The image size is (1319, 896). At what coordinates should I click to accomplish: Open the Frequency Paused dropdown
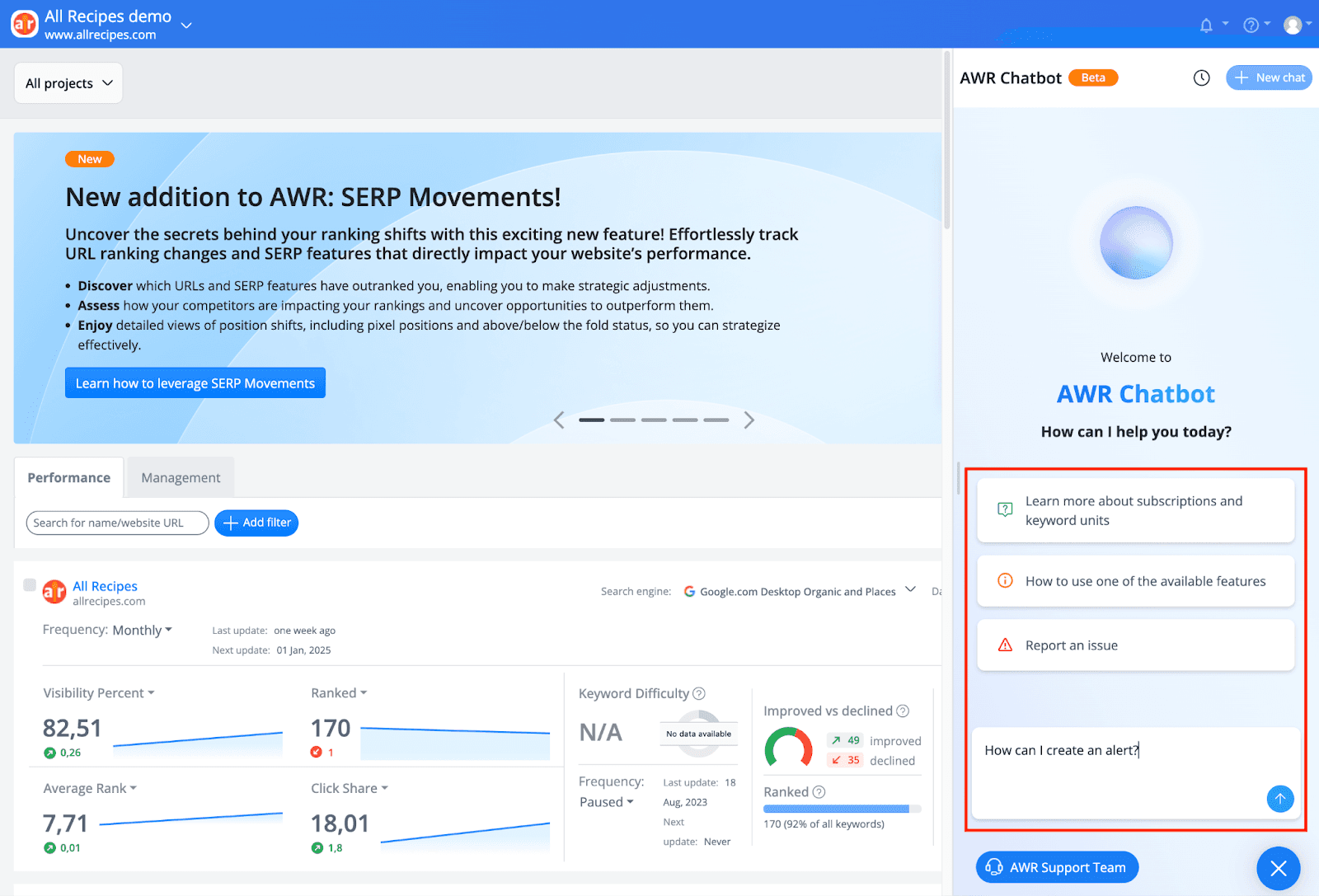(607, 802)
